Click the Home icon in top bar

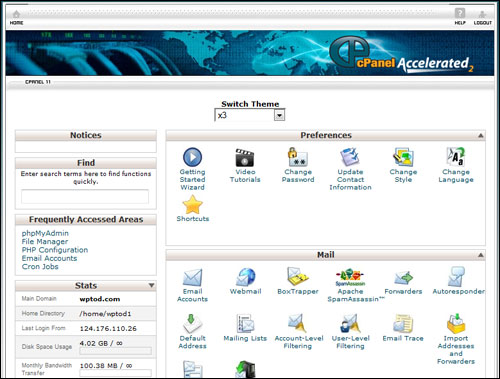(x=16, y=14)
